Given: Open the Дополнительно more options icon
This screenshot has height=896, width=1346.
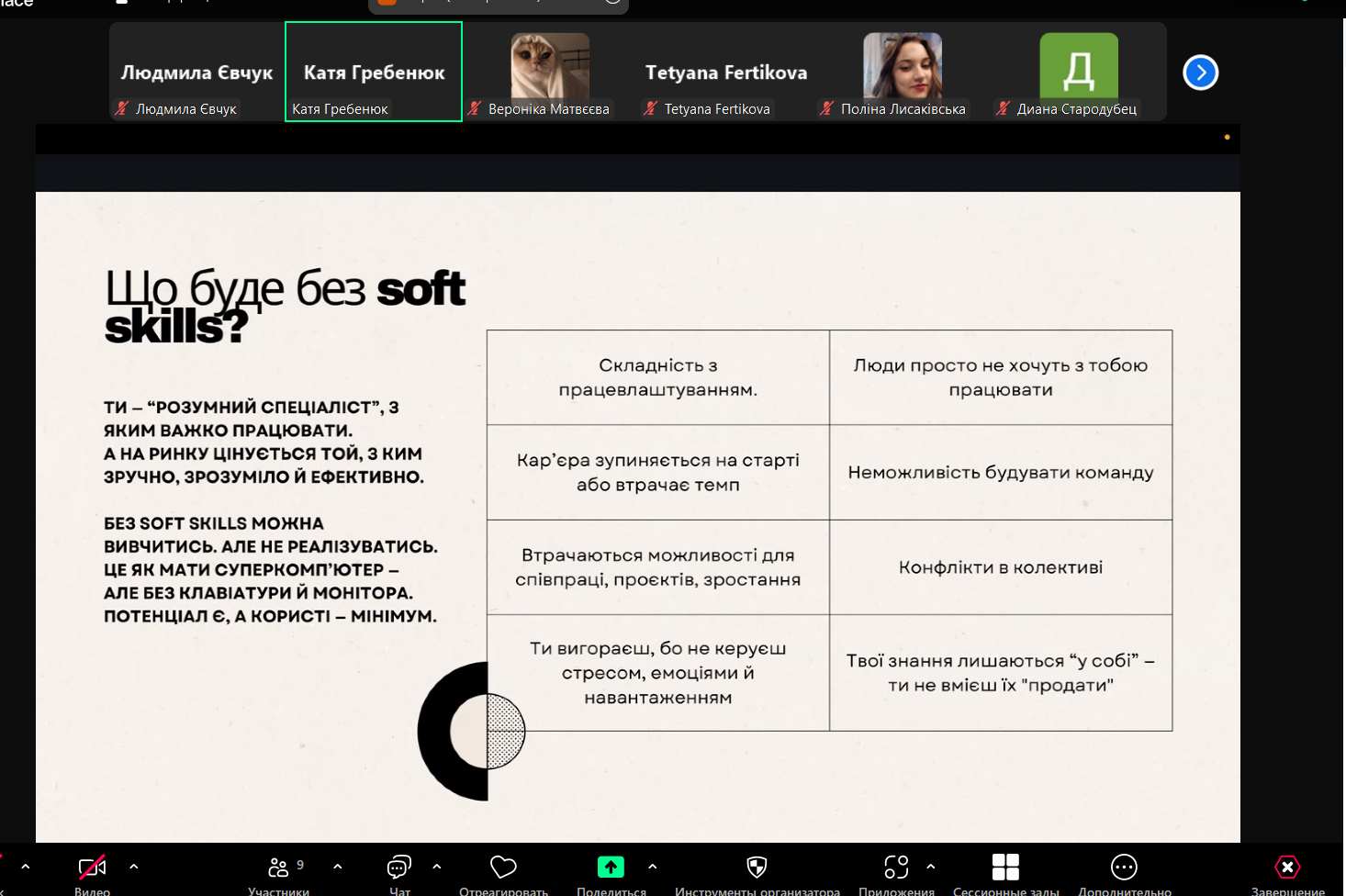Looking at the screenshot, I should tap(1124, 867).
